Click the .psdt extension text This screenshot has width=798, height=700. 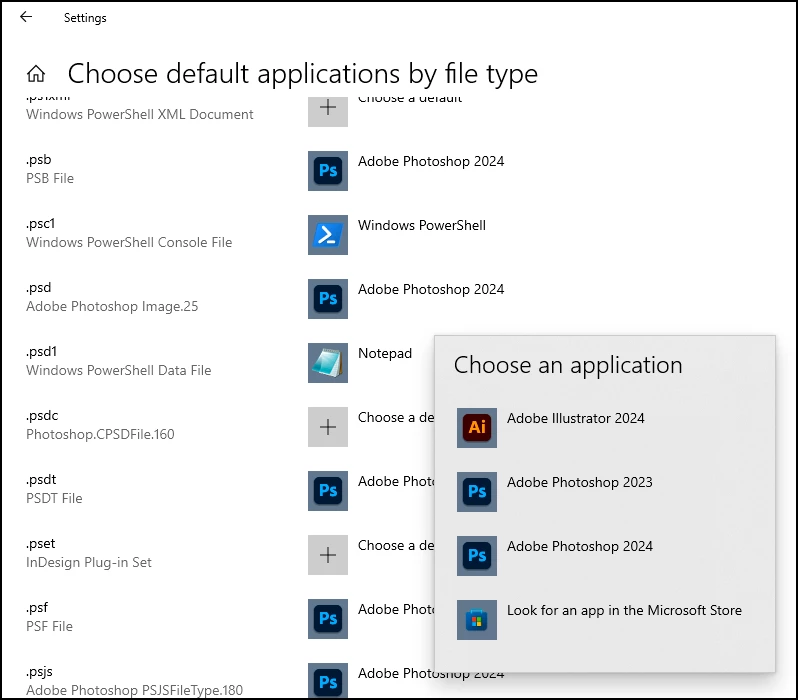coord(41,480)
